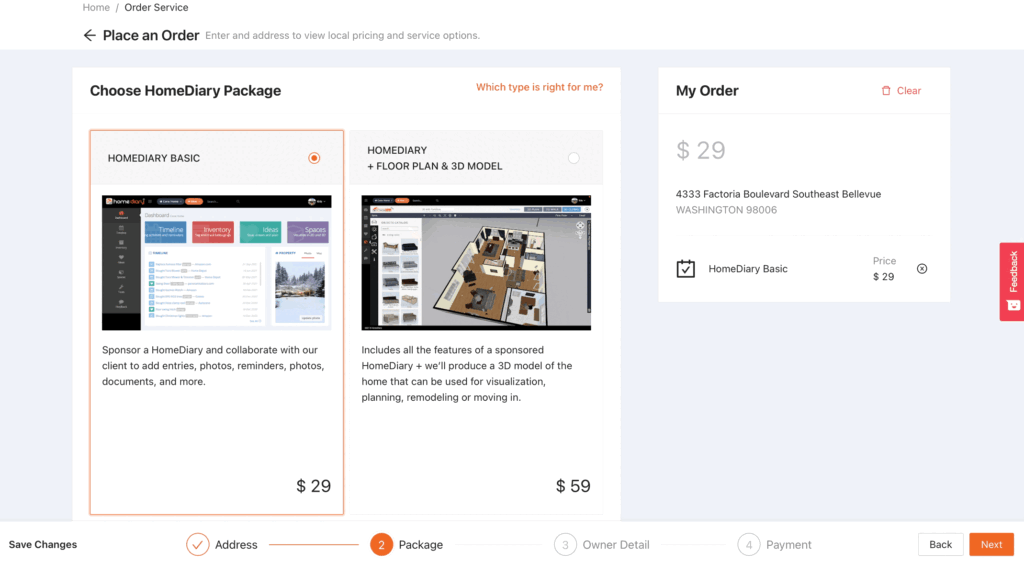Image resolution: width=1024 pixels, height=563 pixels.
Task: Open the Which type is right for me link
Action: (x=539, y=88)
